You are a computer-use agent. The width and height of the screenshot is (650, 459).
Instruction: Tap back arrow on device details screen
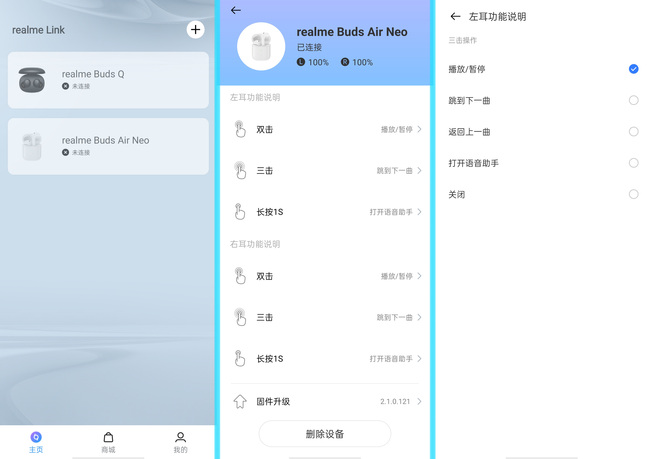click(236, 10)
